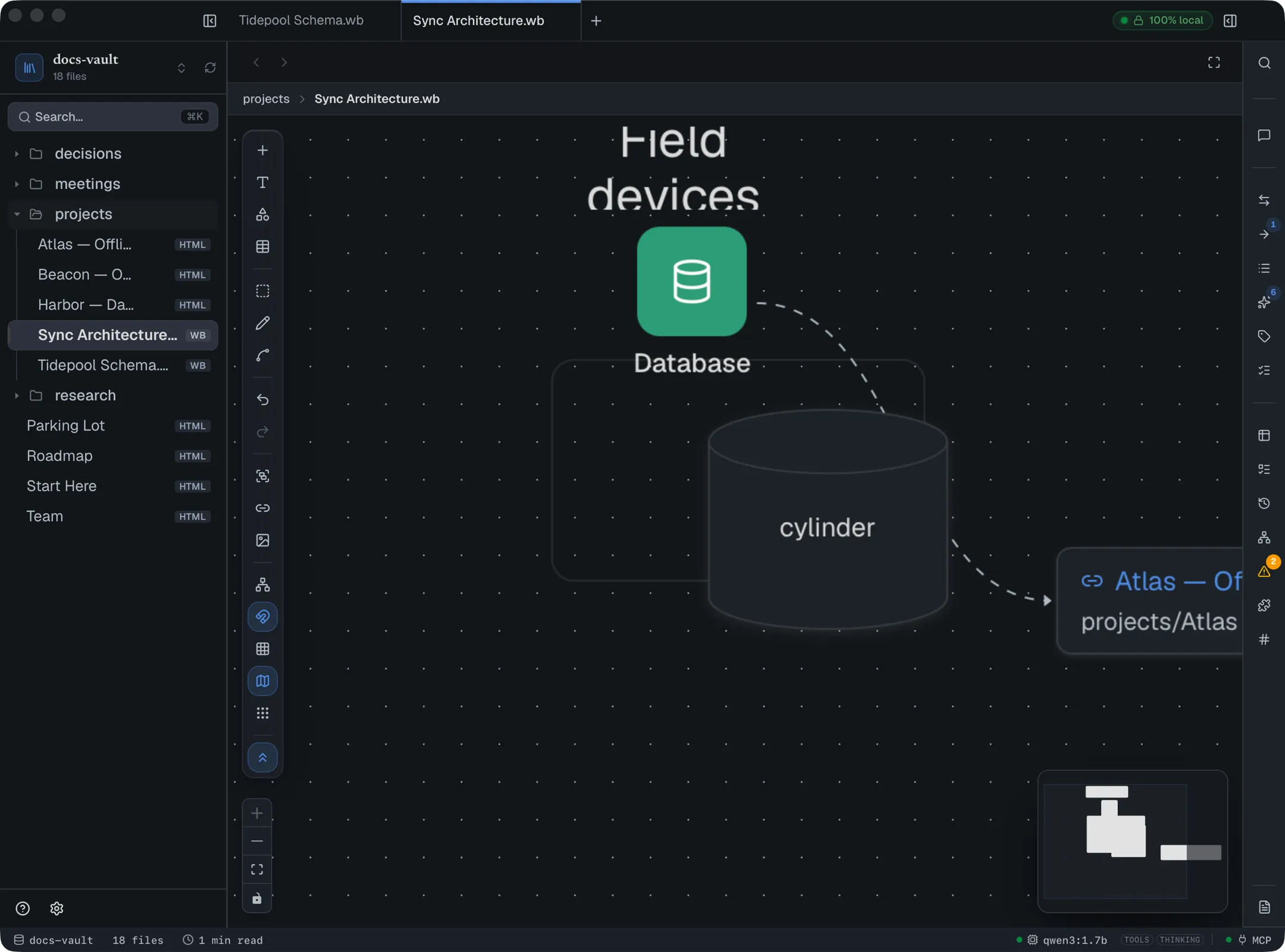Open the docs-vault switcher chevrons

click(x=181, y=68)
